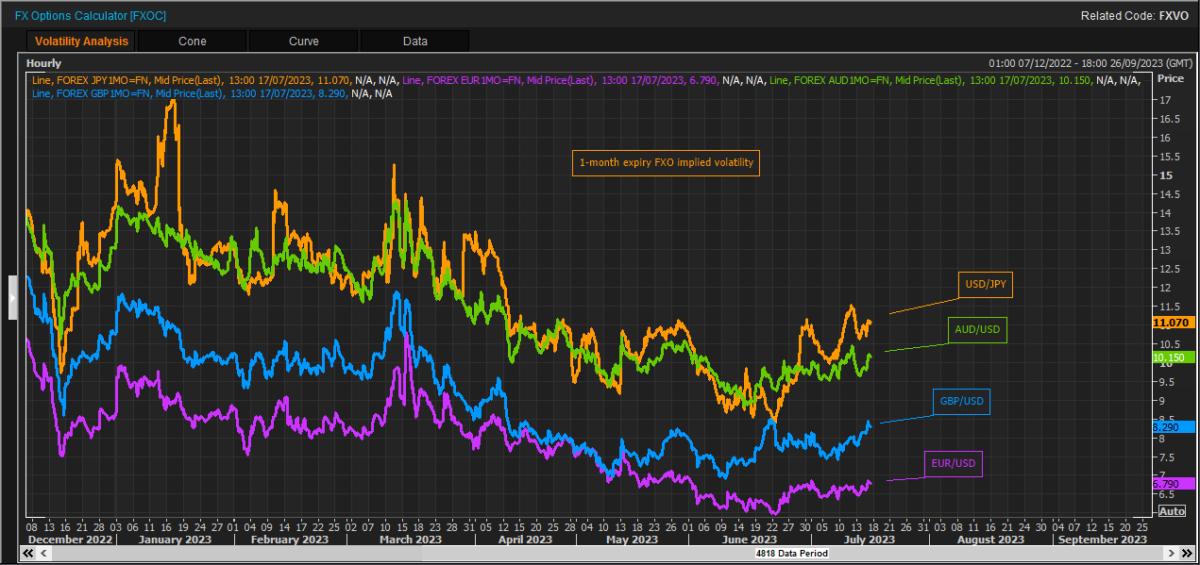Open the Curve tab
Image resolution: width=1200 pixels, height=565 pixels.
(303, 41)
